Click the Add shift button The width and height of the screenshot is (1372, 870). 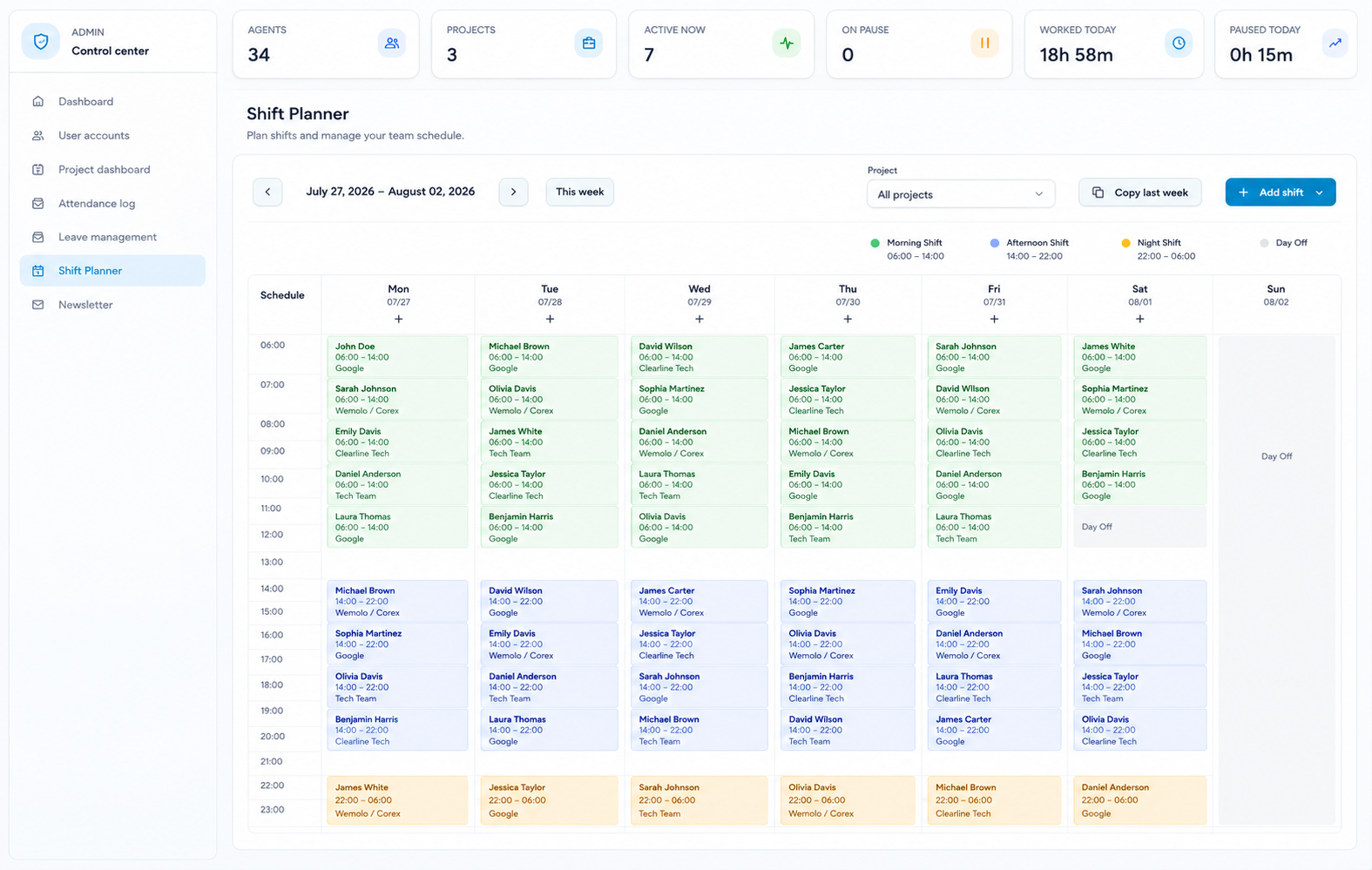1281,192
